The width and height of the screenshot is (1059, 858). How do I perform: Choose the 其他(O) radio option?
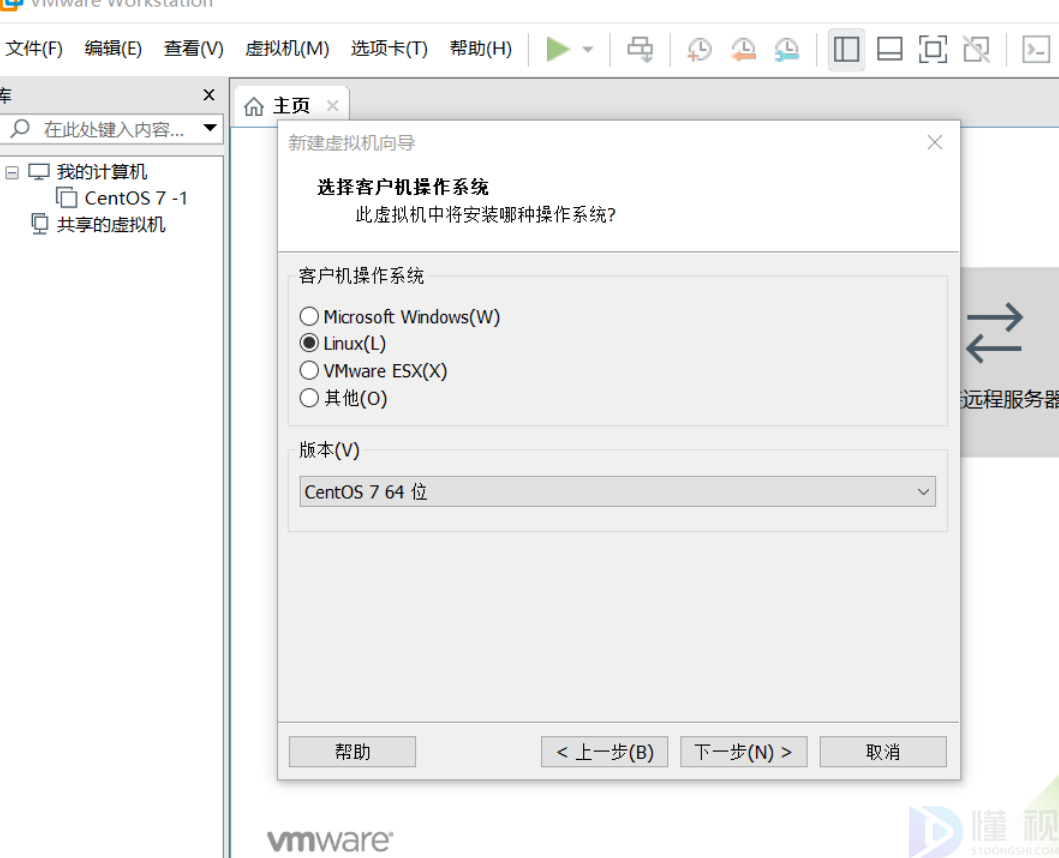(310, 398)
